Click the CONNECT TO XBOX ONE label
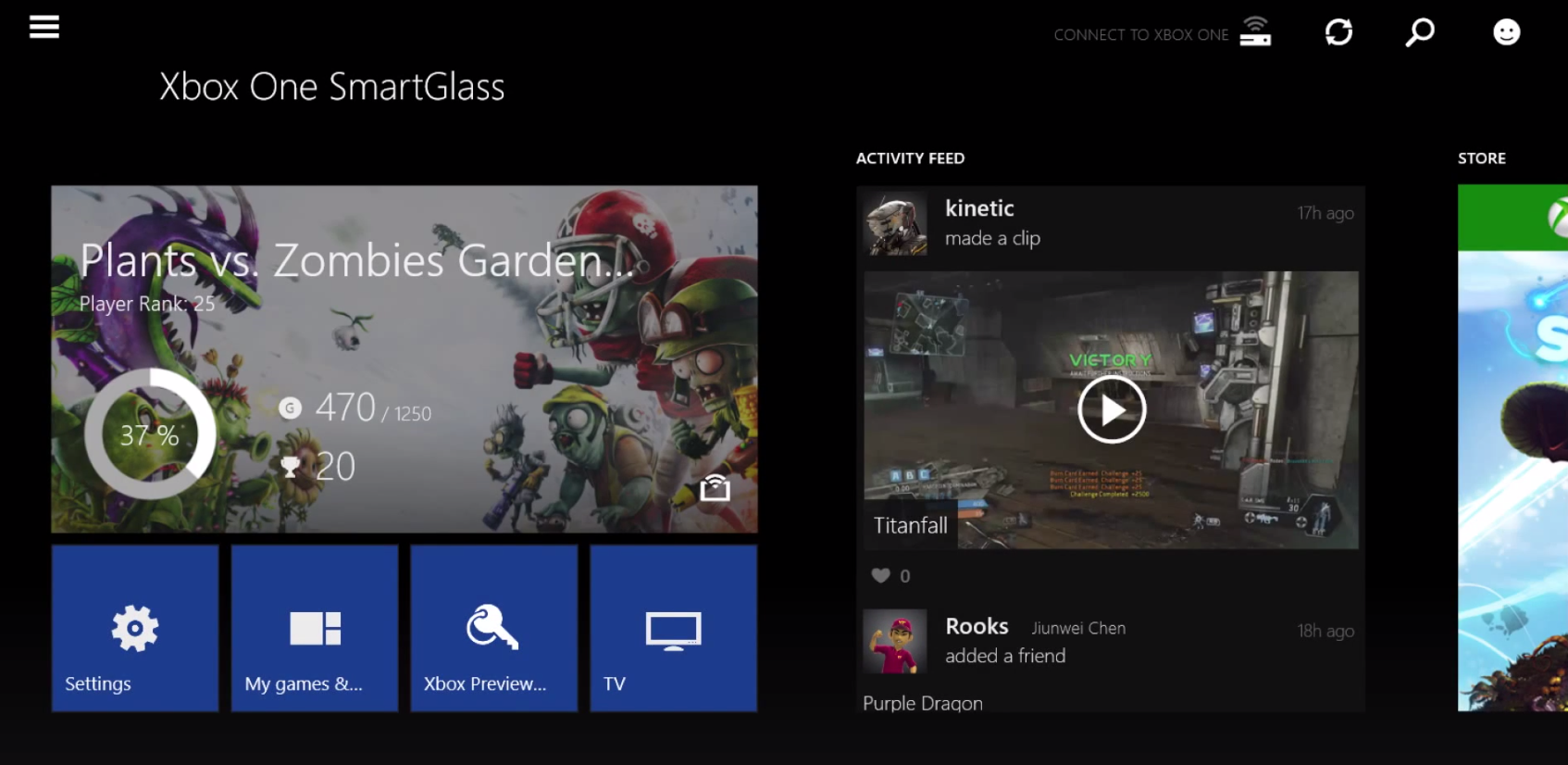This screenshot has height=765, width=1568. 1140,35
